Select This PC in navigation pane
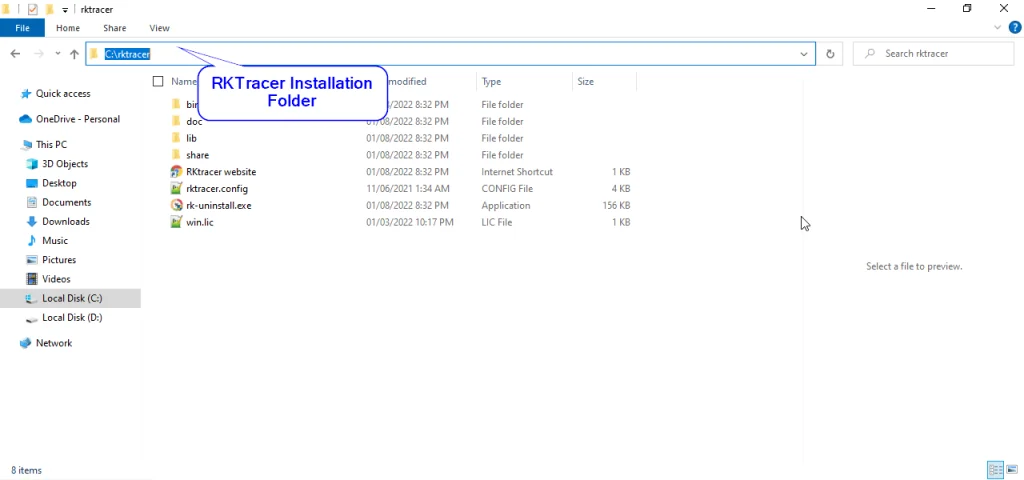The image size is (1024, 480). click(x=51, y=145)
